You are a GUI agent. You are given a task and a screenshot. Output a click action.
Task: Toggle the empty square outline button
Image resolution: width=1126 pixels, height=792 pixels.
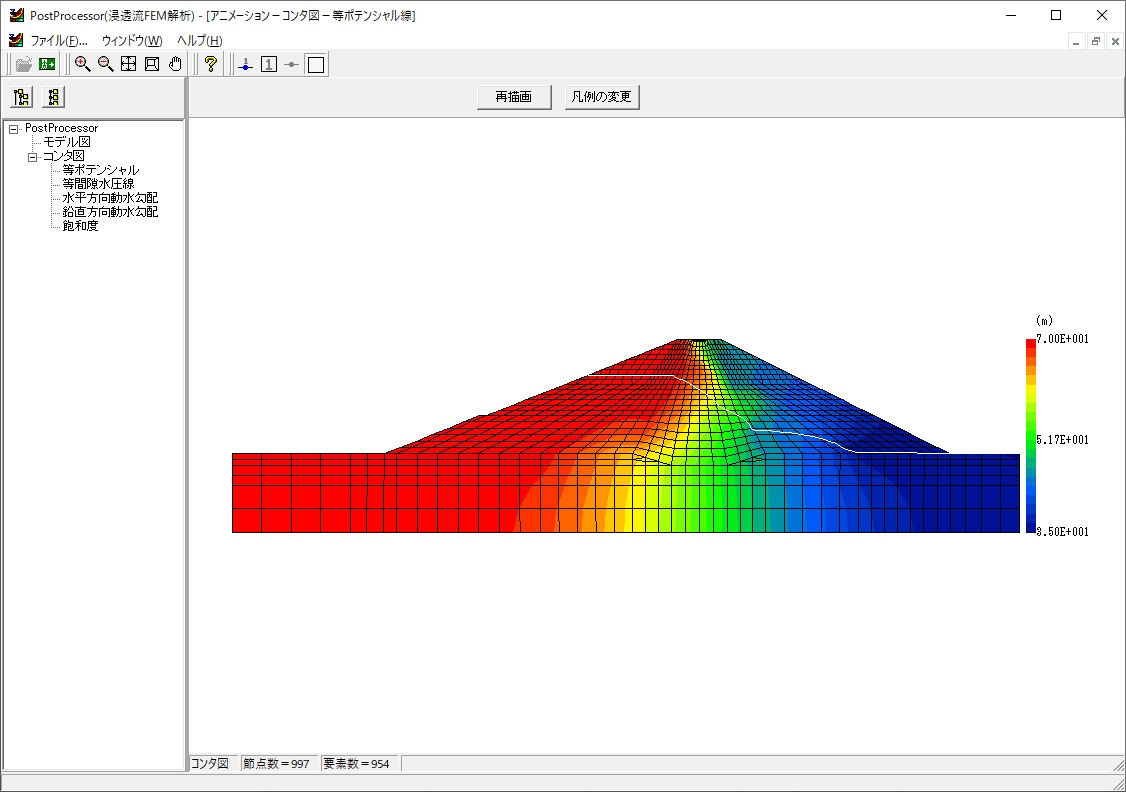tap(316, 65)
